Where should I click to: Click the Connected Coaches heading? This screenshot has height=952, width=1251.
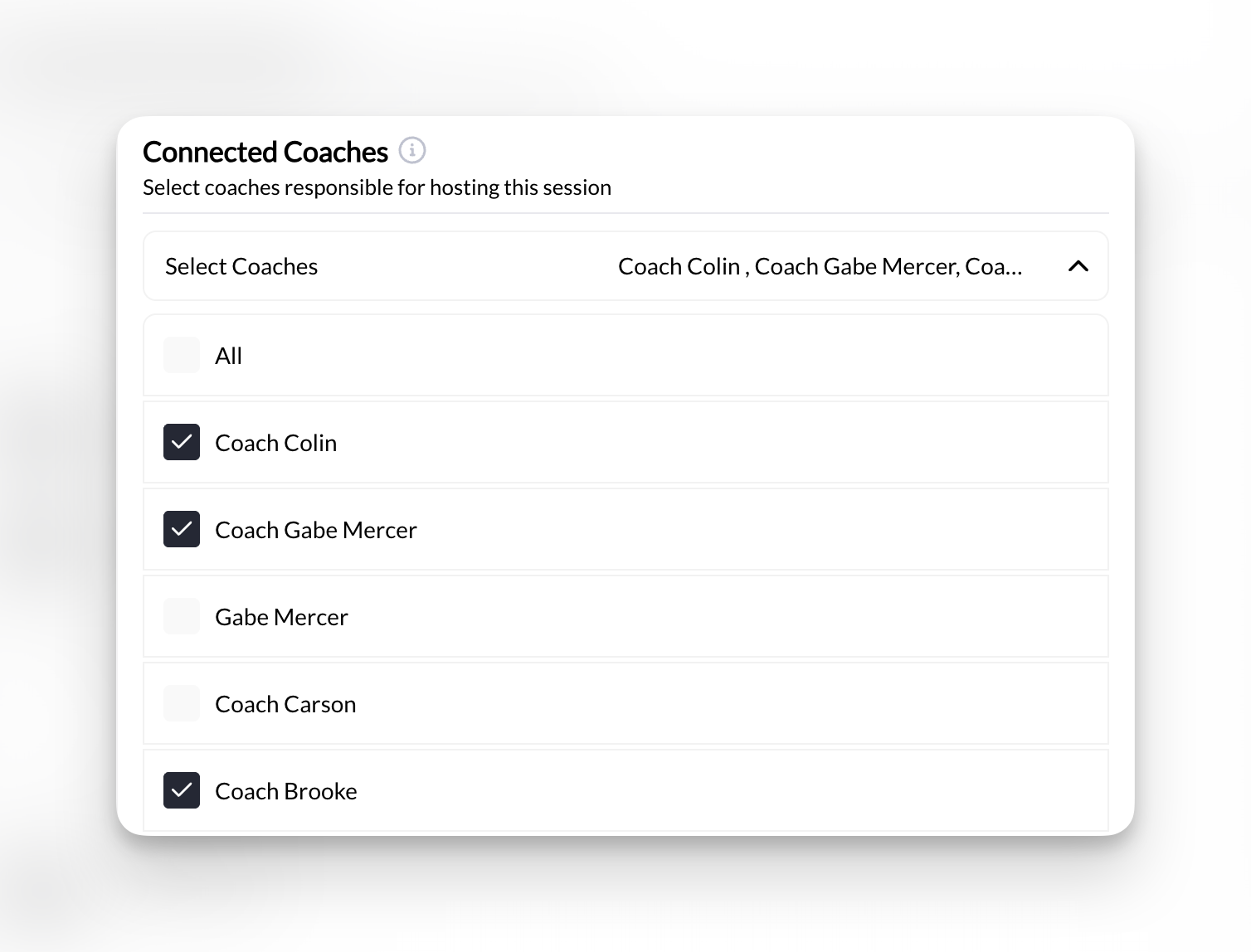tap(265, 151)
